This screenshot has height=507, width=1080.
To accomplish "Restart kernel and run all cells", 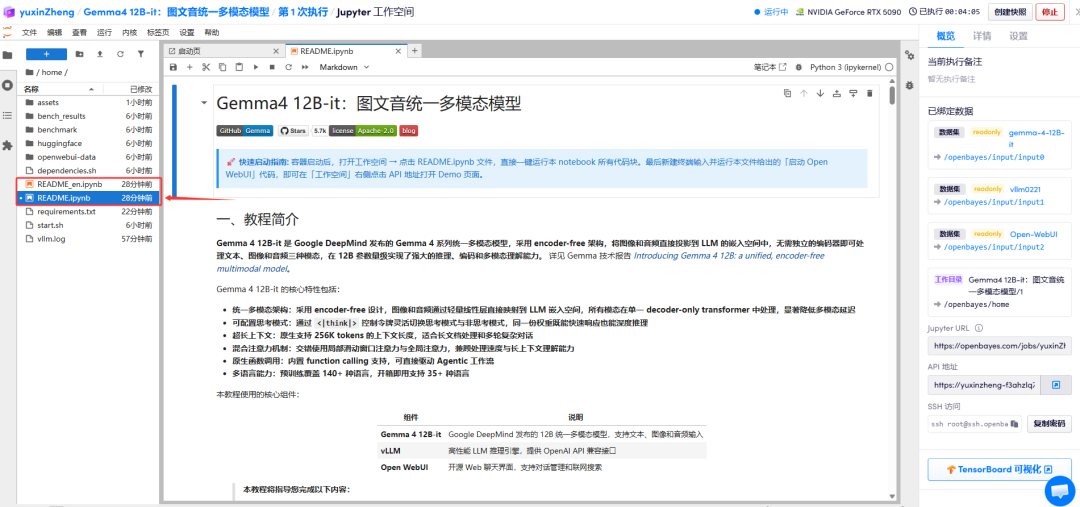I will tap(305, 67).
